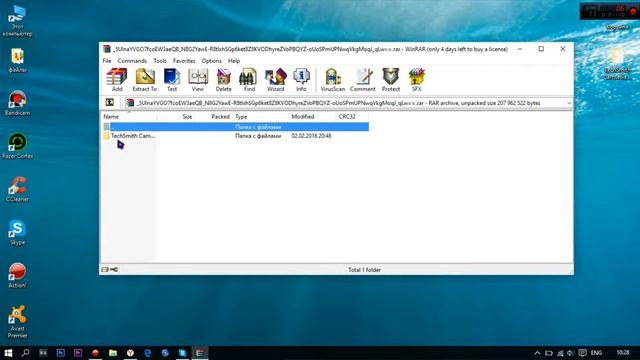
Task: Sort files by the Size column header
Action: (176, 117)
